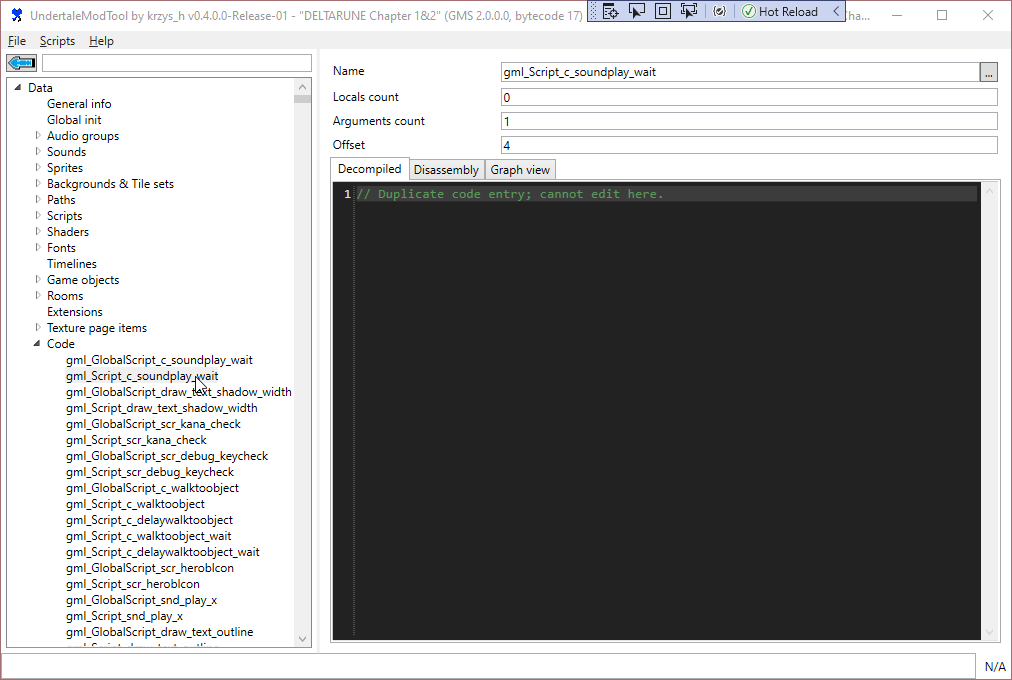Collapse the toolbar with the chevron icon
Viewport: 1012px width, 680px height.
tap(838, 10)
